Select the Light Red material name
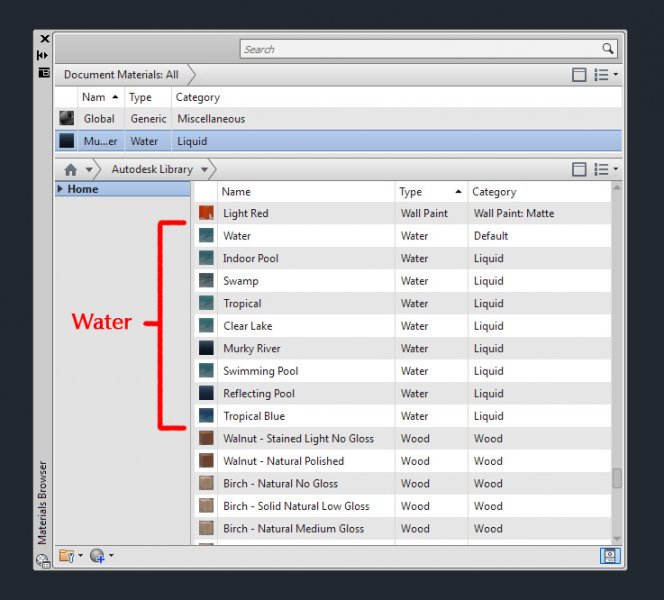 (246, 213)
